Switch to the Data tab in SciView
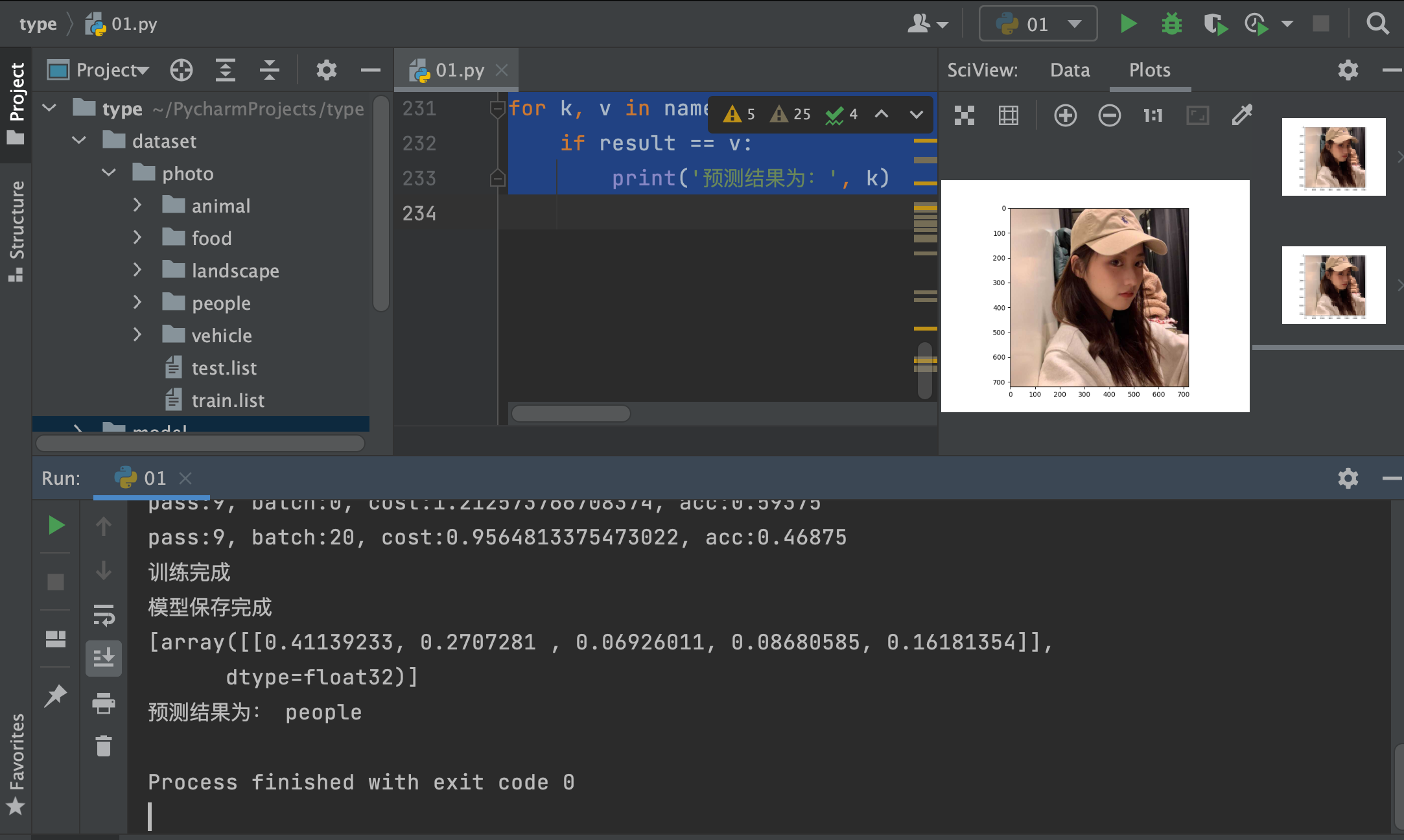Viewport: 1404px width, 840px height. click(1070, 70)
